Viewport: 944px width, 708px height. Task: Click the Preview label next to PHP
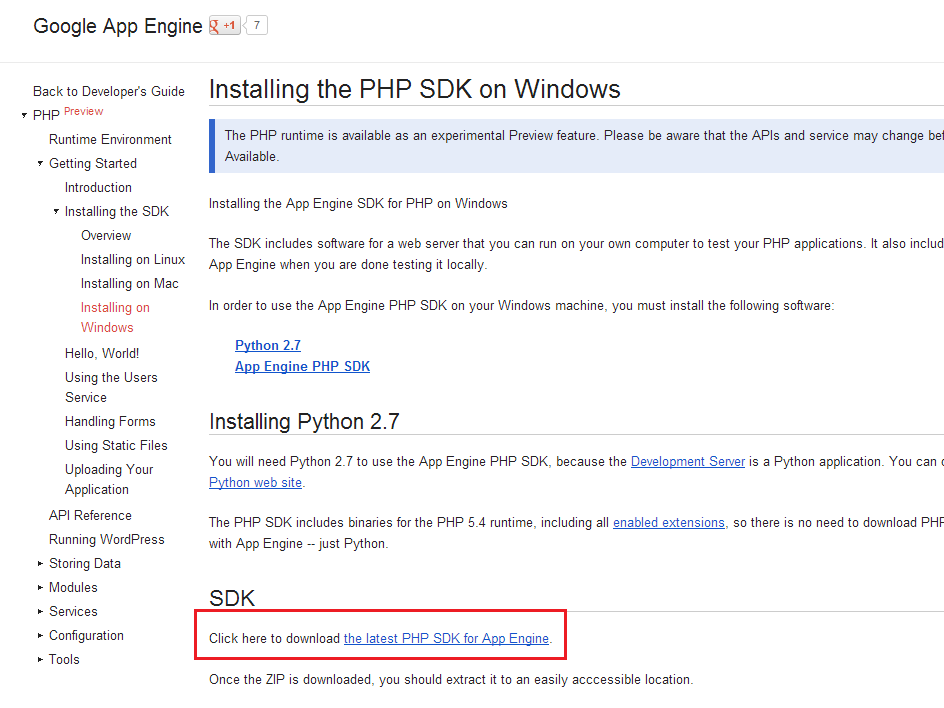click(x=84, y=111)
